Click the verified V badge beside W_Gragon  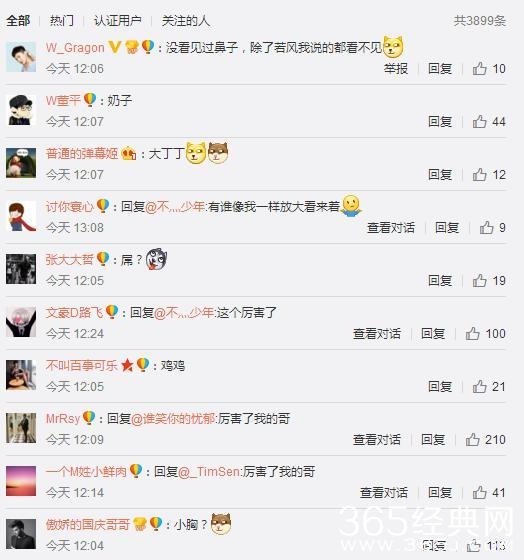(114, 47)
